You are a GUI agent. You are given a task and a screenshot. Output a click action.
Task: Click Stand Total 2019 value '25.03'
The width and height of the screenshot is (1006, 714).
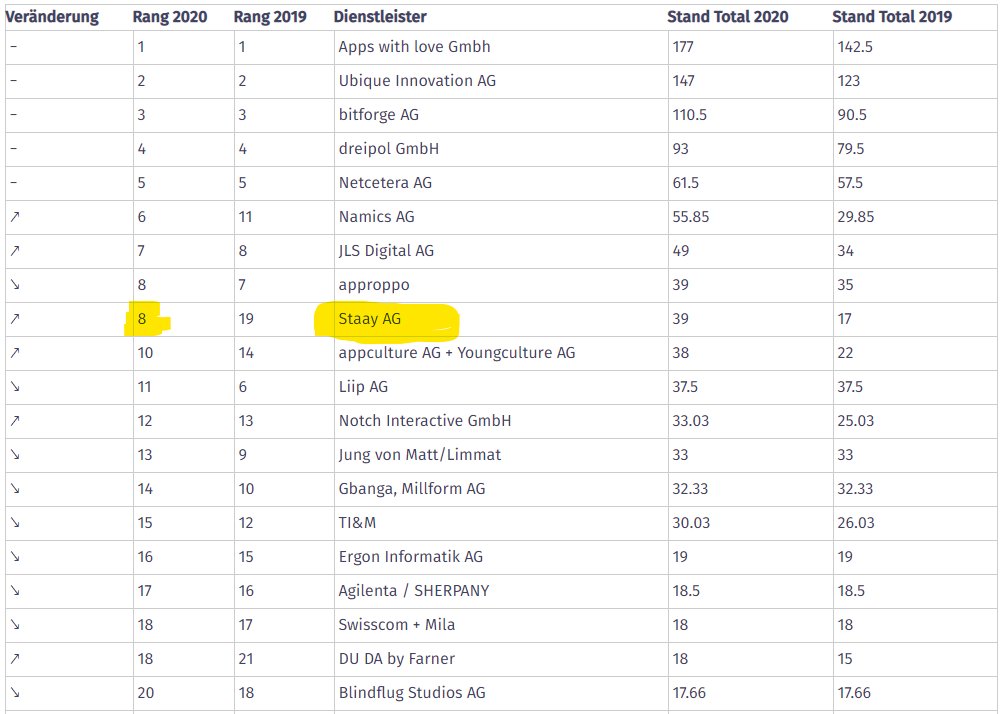point(856,421)
